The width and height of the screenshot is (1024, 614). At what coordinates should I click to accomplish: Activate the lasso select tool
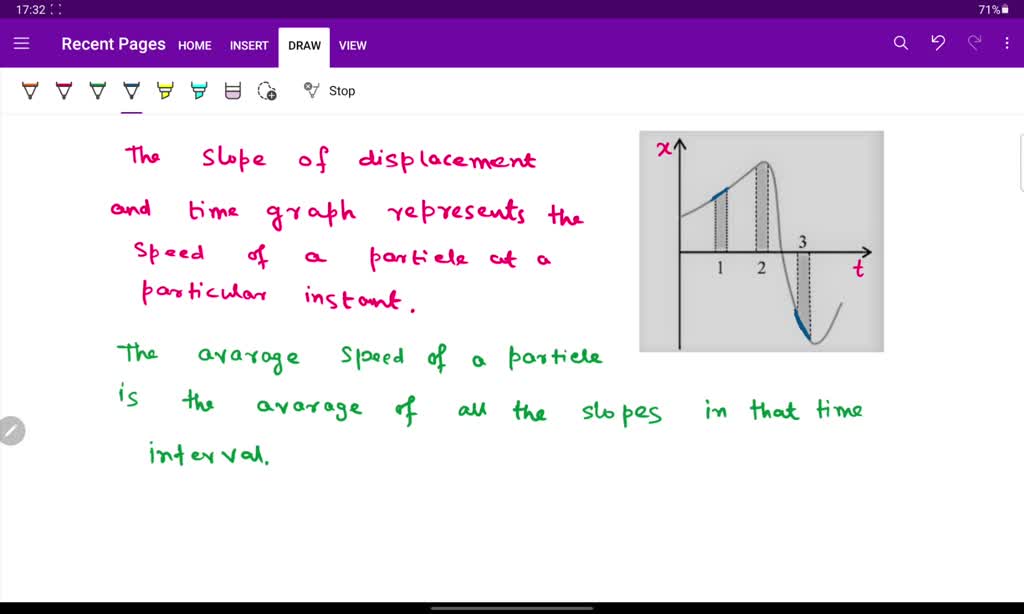pos(267,91)
